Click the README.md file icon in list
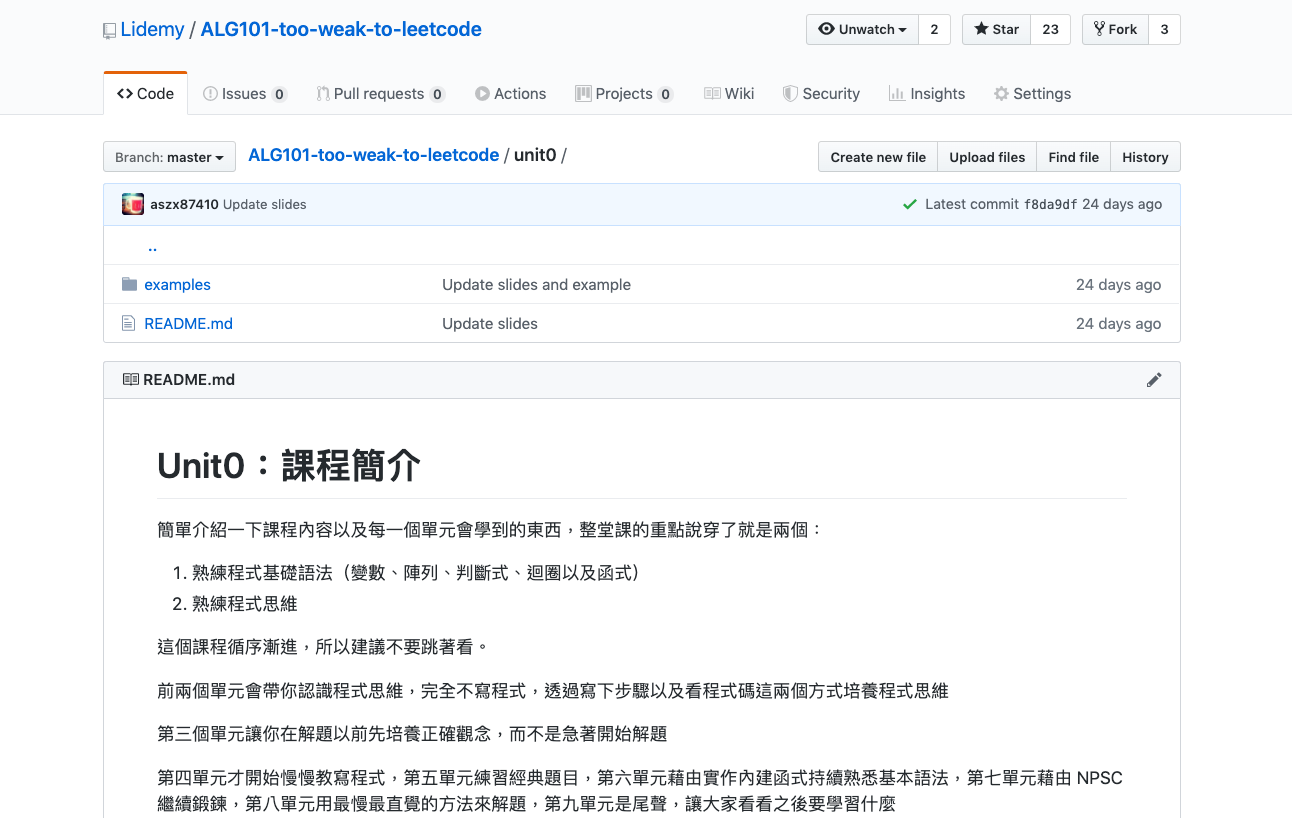Screen dimensions: 1292x818 pos(128,323)
